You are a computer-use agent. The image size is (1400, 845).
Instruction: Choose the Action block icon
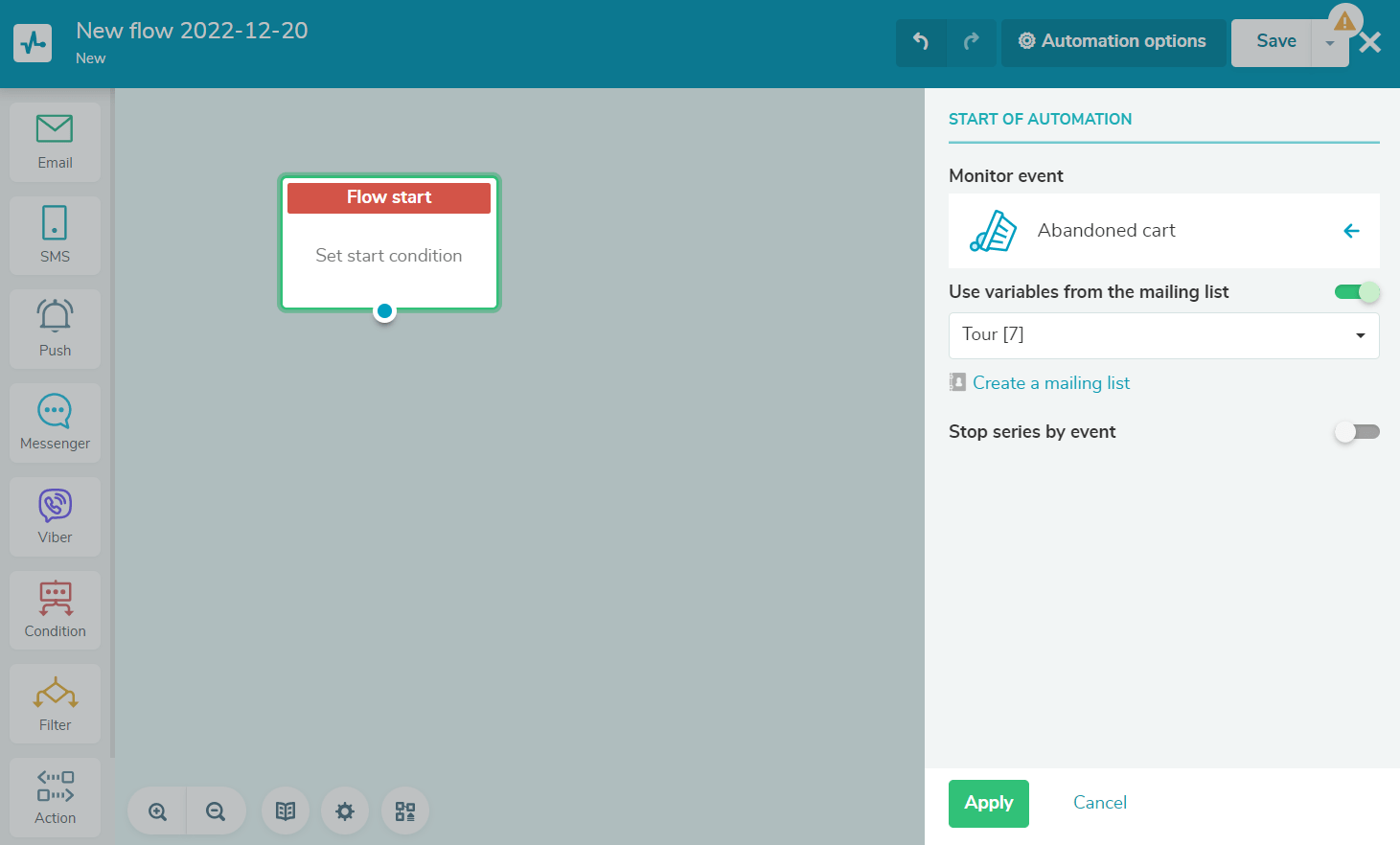55,797
